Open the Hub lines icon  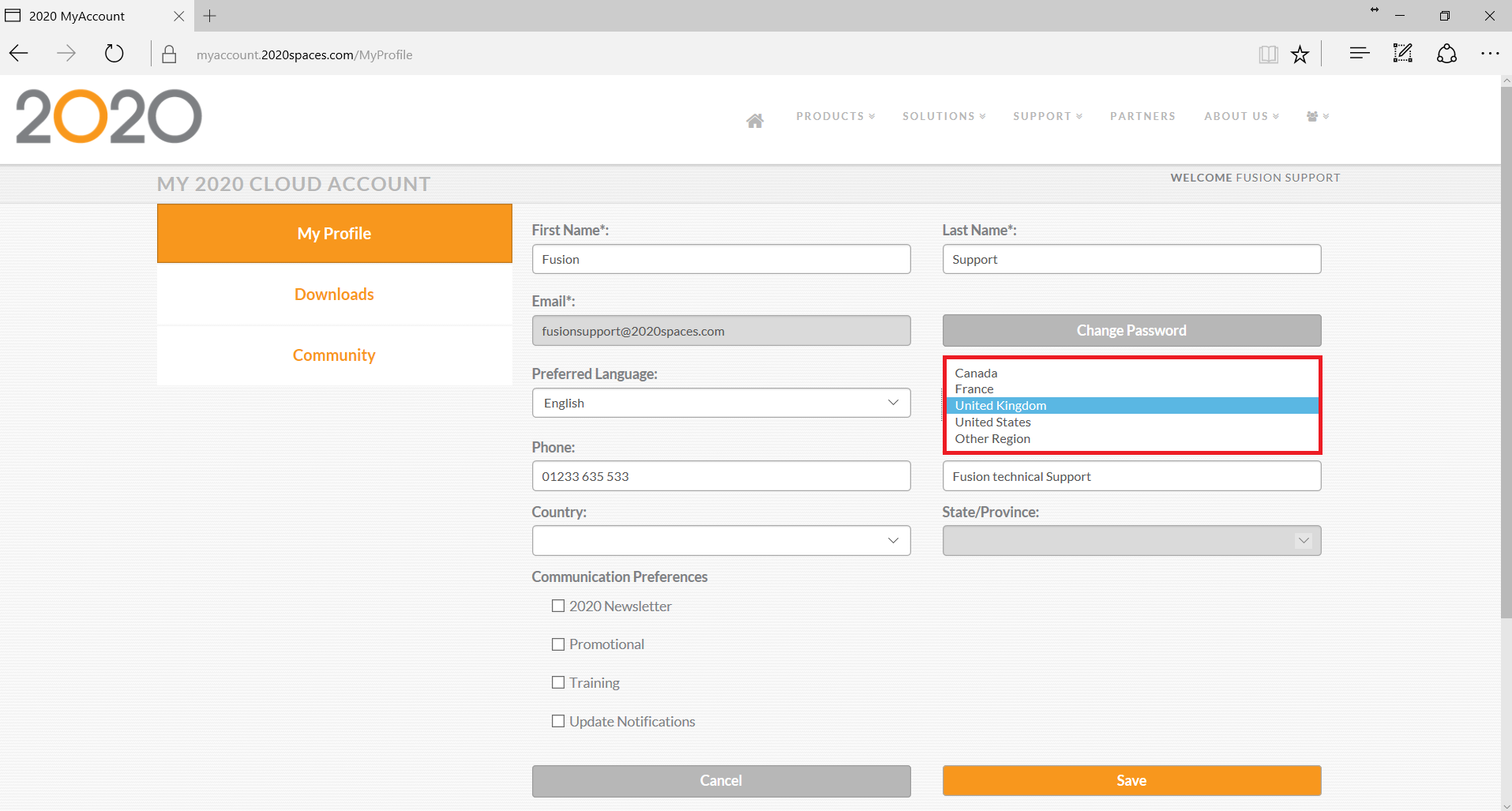click(1359, 53)
